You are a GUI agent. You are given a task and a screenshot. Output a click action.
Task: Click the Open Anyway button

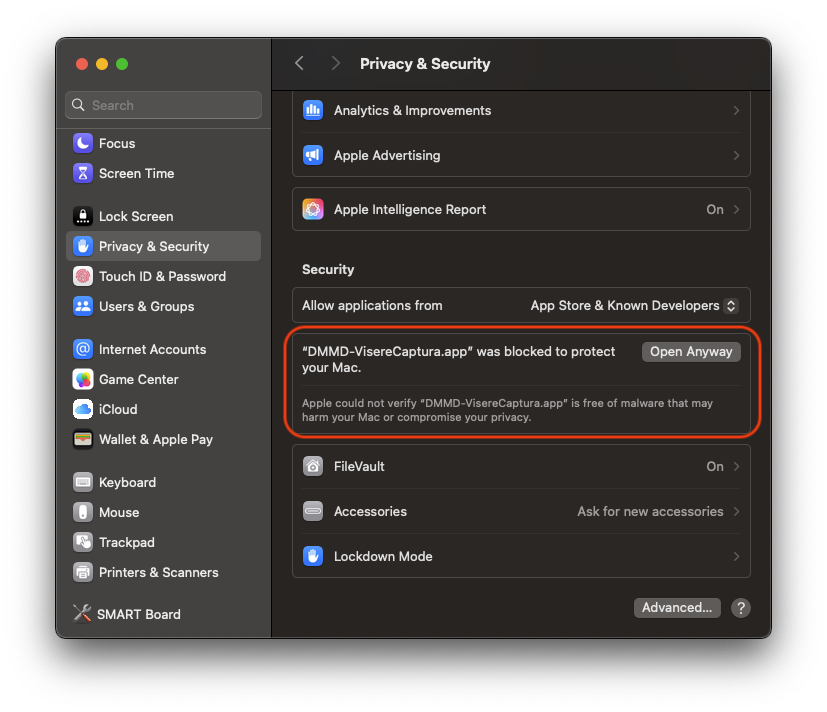click(691, 352)
